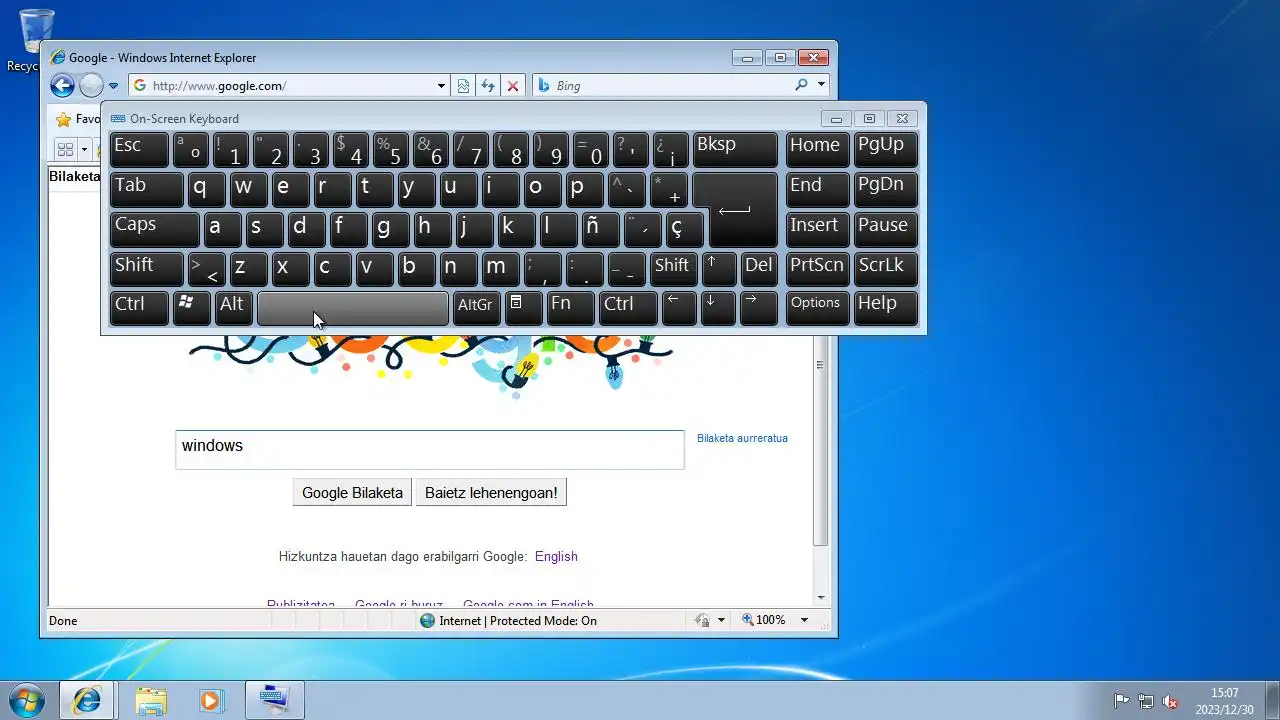Open the recent pages dropdown arrow

113,86
